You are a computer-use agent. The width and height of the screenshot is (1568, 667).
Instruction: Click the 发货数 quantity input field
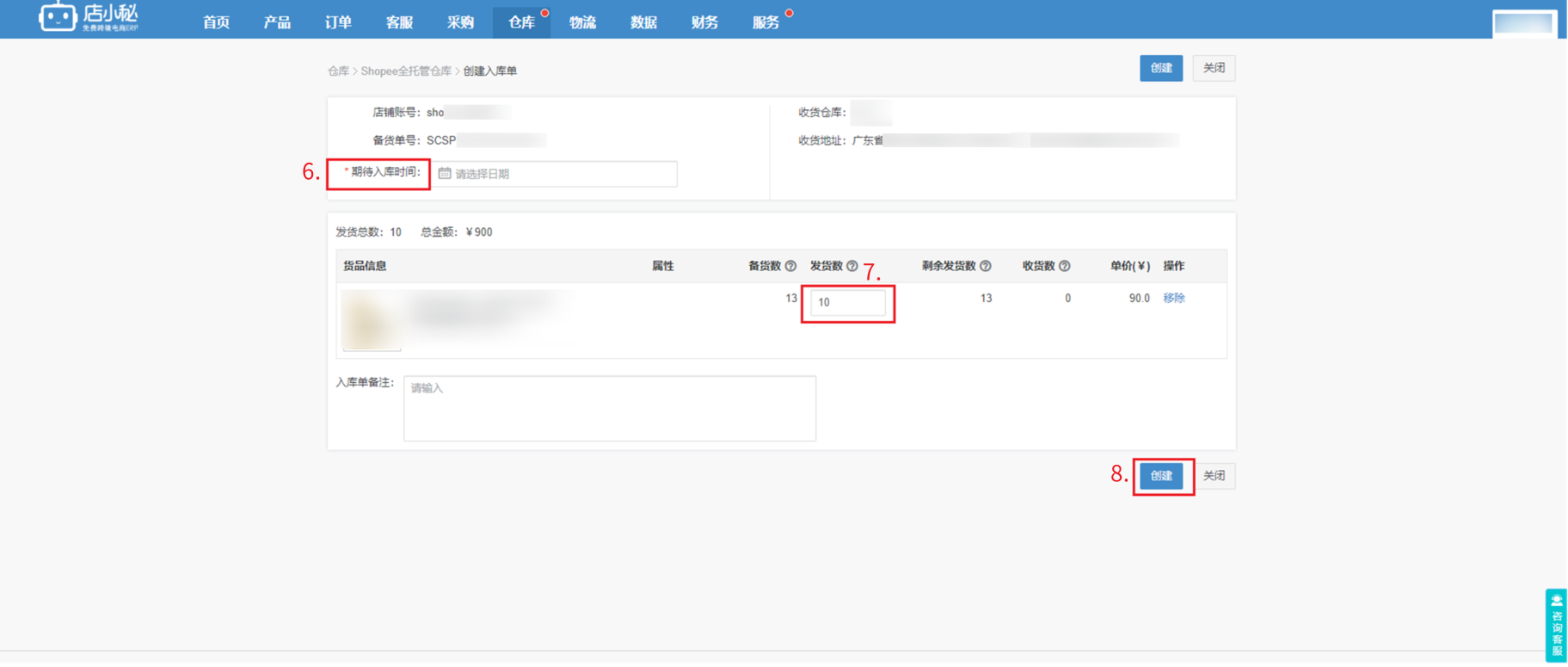point(847,303)
